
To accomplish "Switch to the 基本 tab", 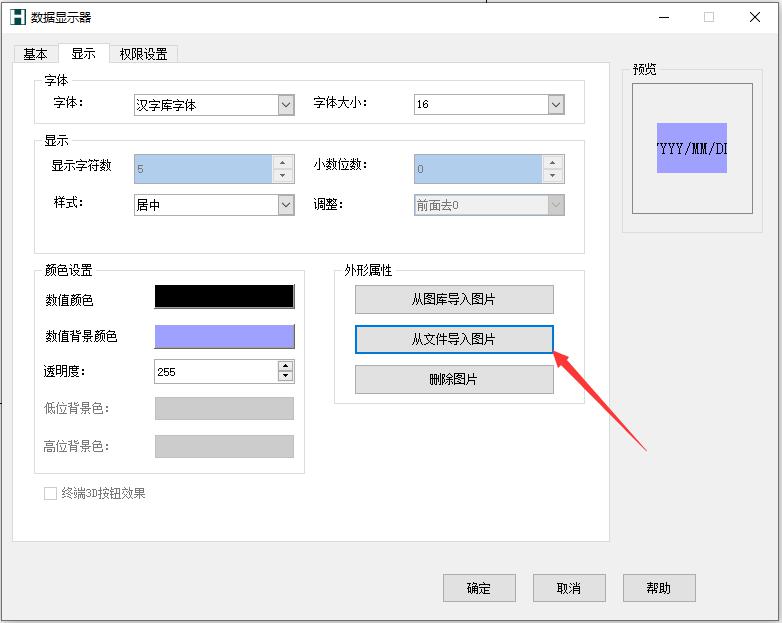I will tap(35, 54).
